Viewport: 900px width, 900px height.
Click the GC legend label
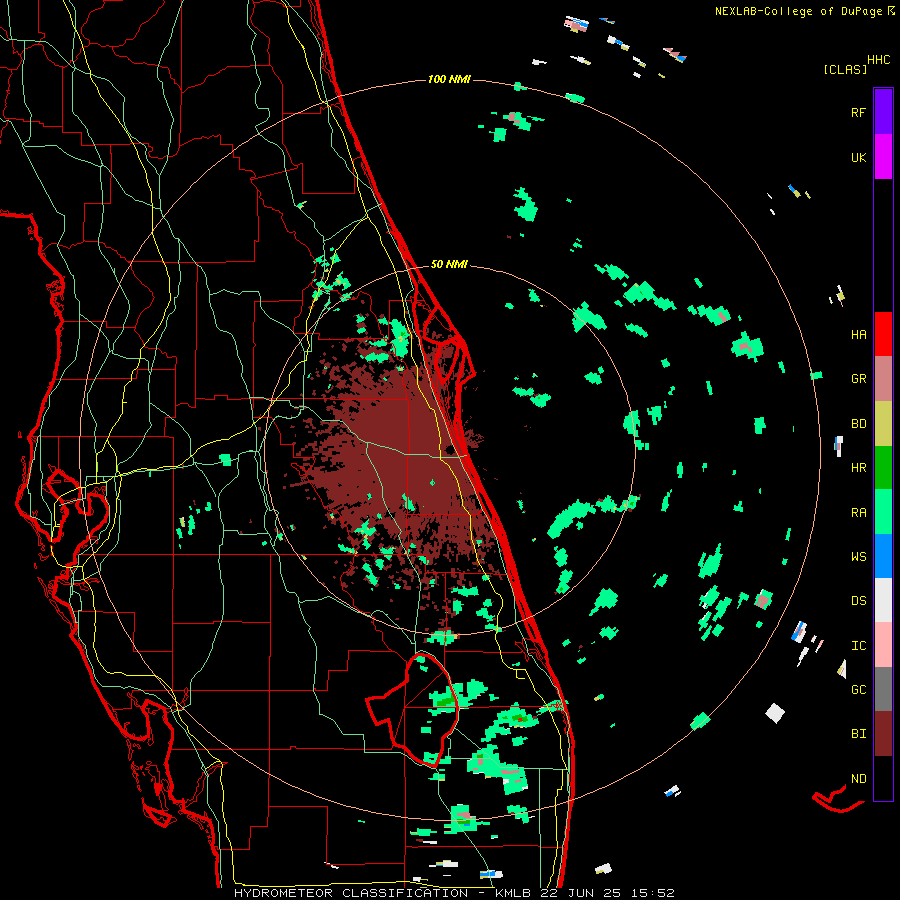pos(859,690)
